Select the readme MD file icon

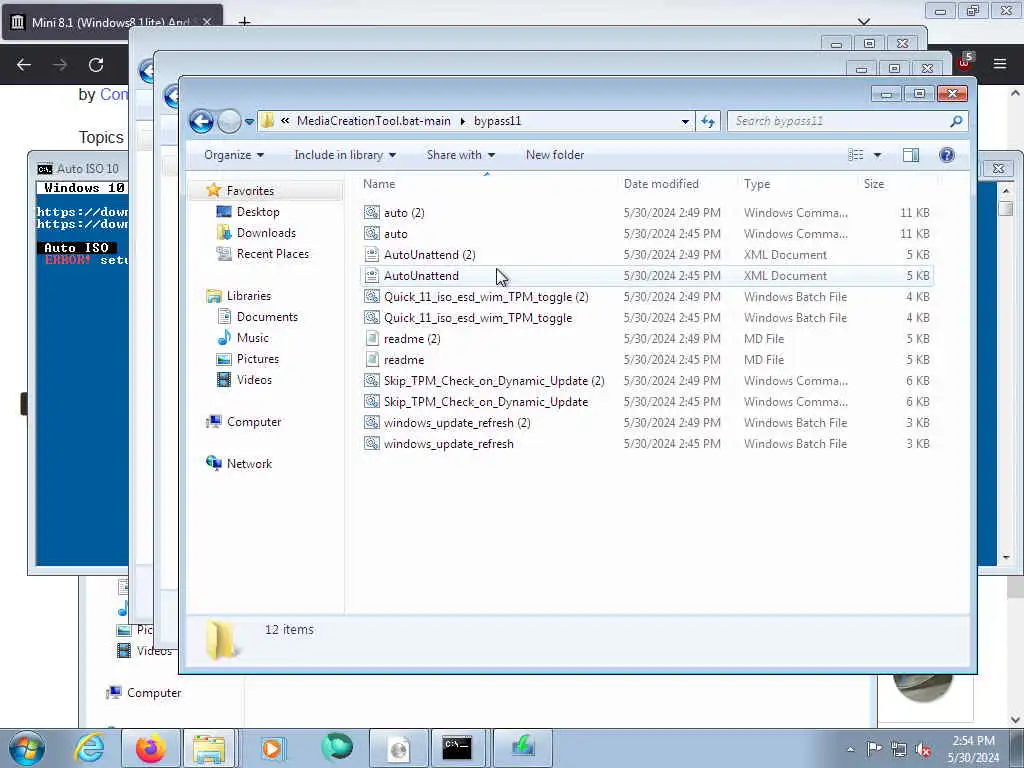tap(372, 359)
